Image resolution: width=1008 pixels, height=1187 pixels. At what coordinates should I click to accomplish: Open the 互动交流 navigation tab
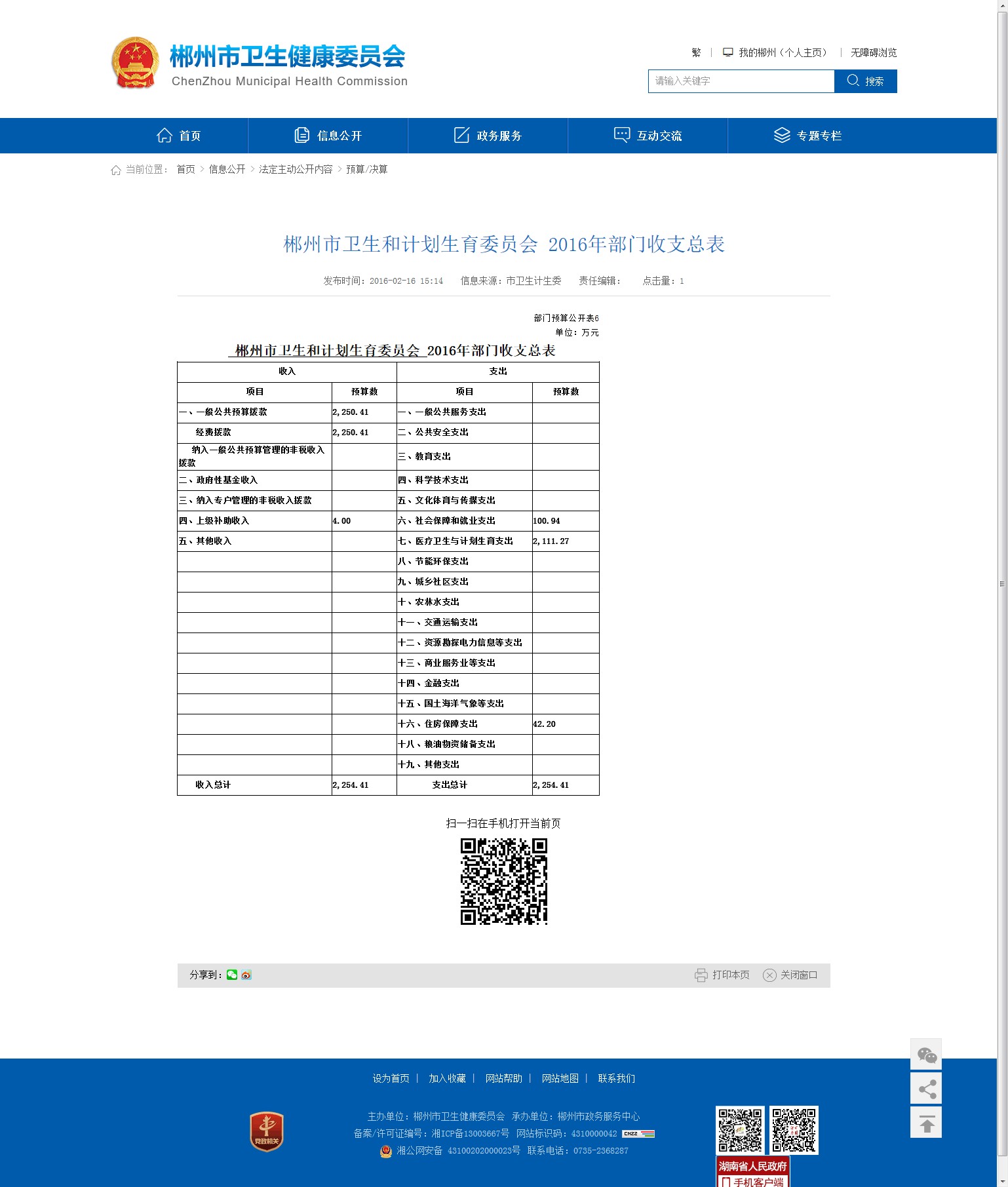point(648,136)
